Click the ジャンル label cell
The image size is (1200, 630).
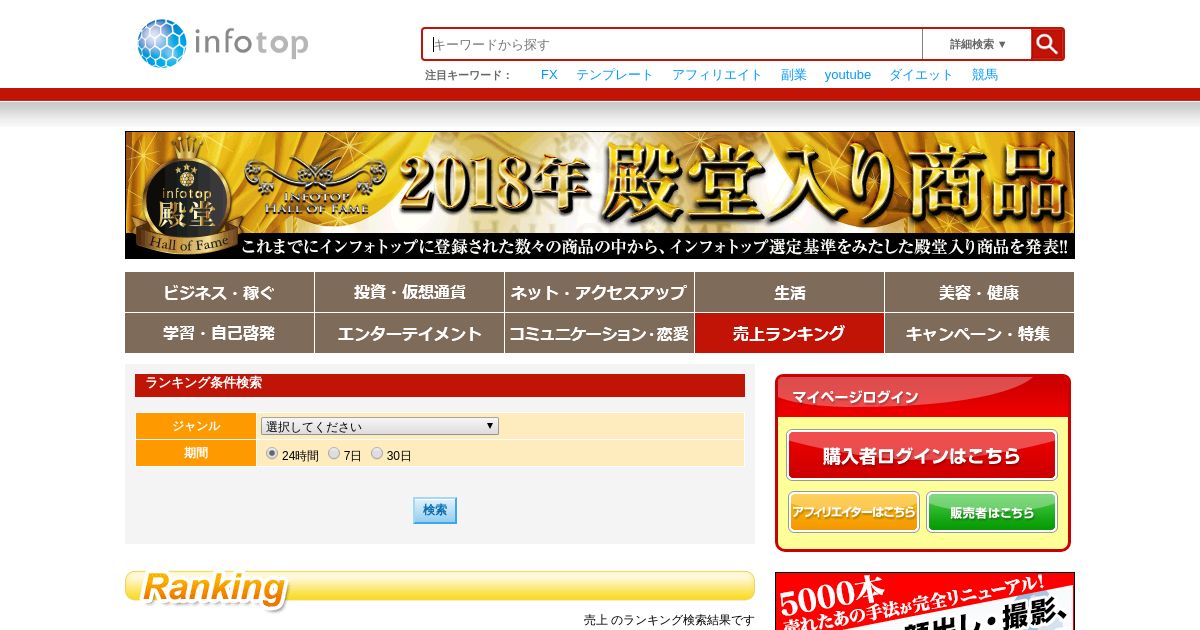coord(196,426)
